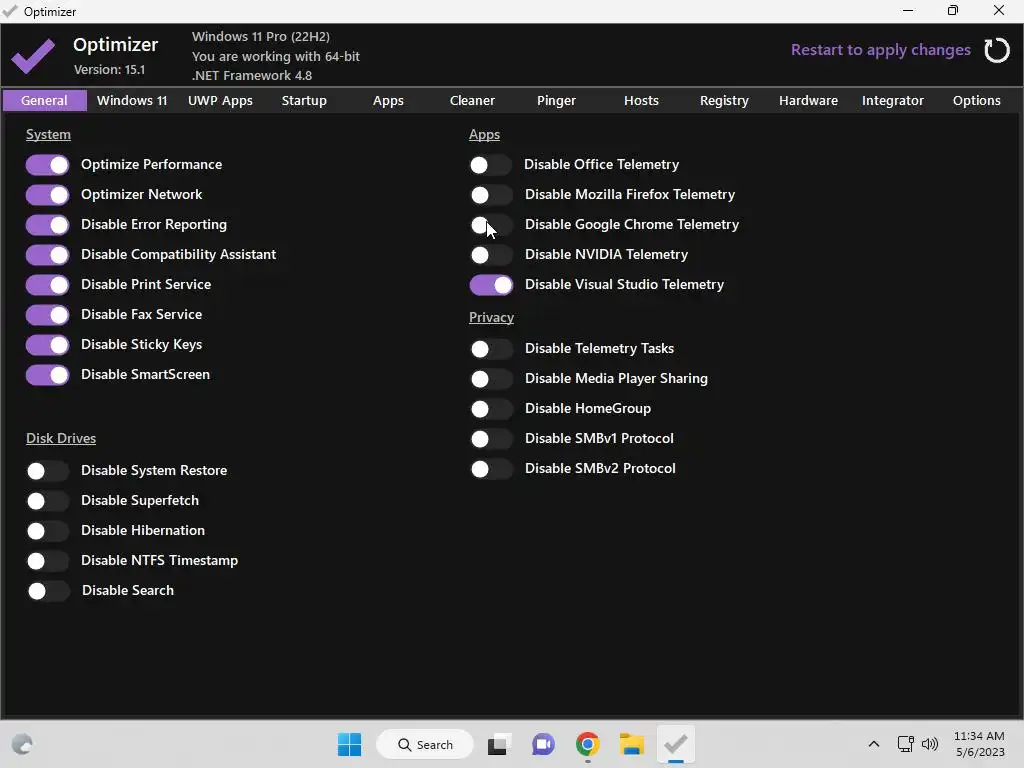
Task: Open Google Chrome from the taskbar
Action: (587, 744)
